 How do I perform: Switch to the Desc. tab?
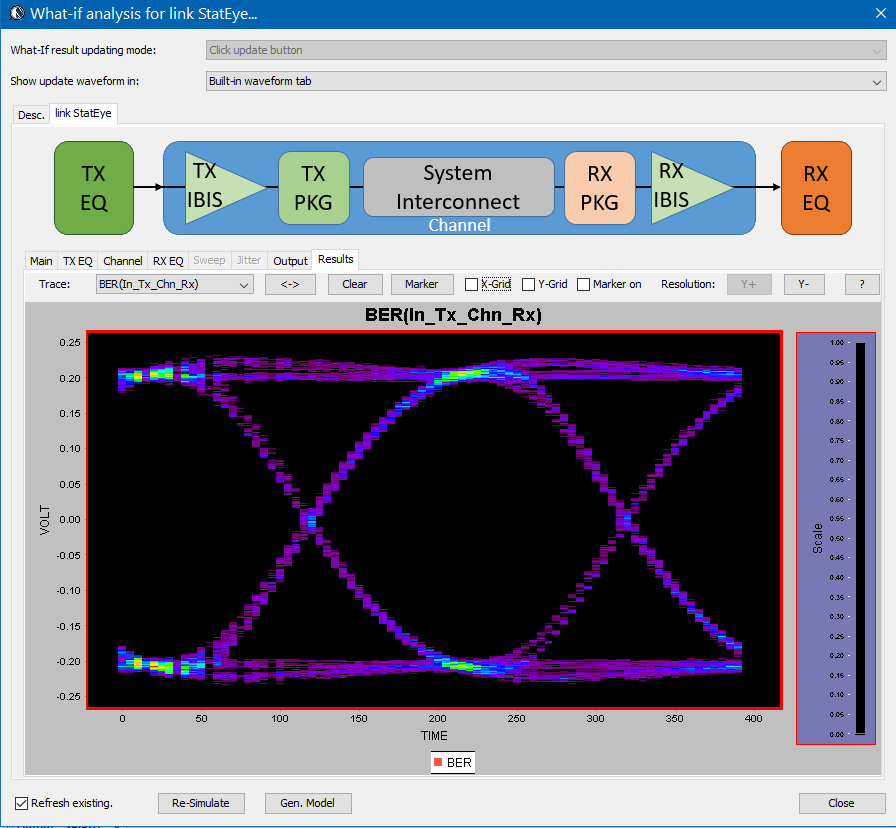click(x=31, y=115)
